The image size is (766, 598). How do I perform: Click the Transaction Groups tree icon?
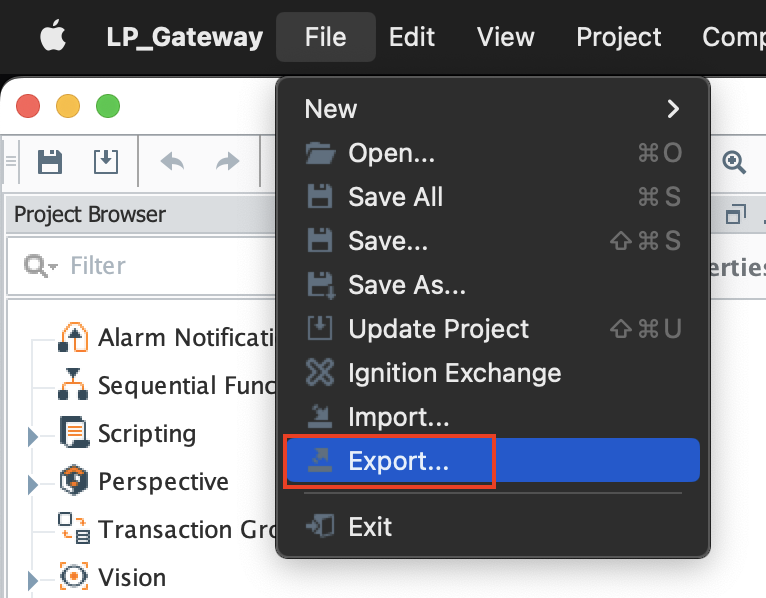tap(73, 528)
